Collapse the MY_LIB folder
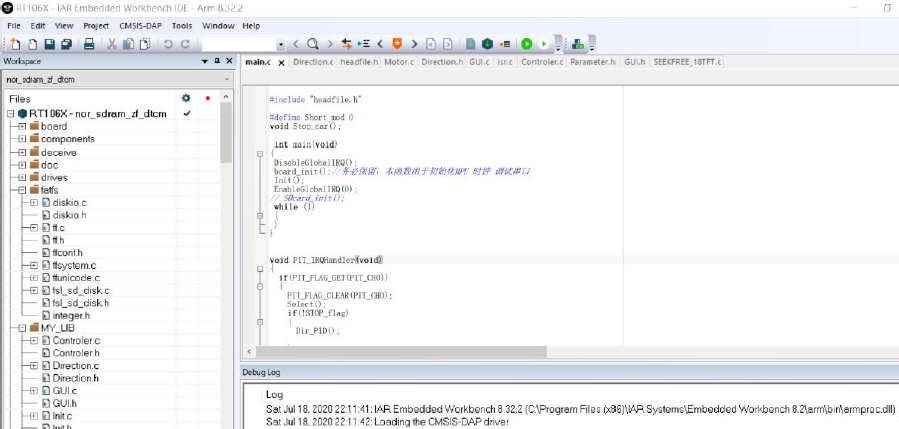This screenshot has width=899, height=429. pyautogui.click(x=22, y=328)
